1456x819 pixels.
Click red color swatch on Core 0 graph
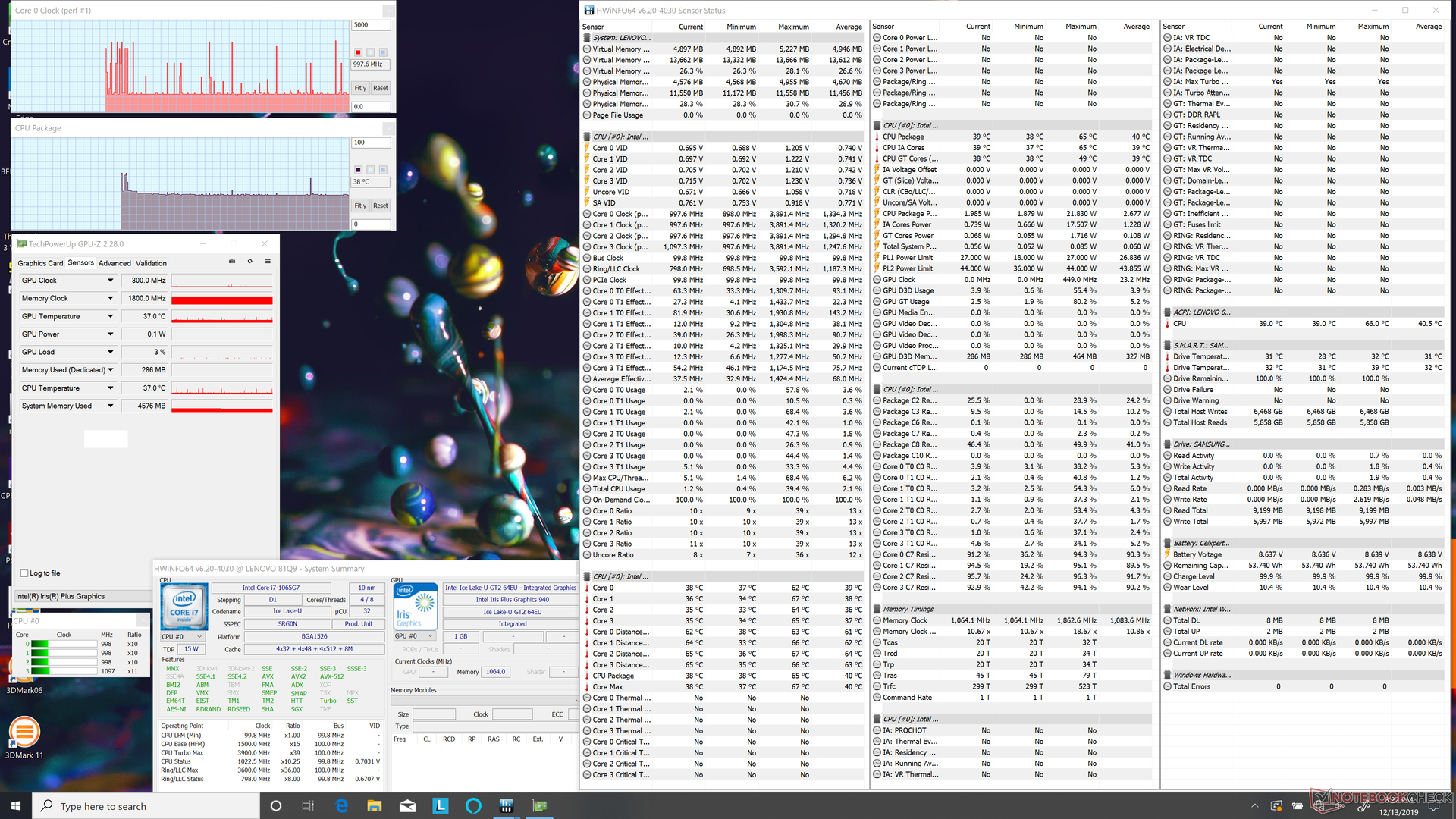pyautogui.click(x=359, y=52)
